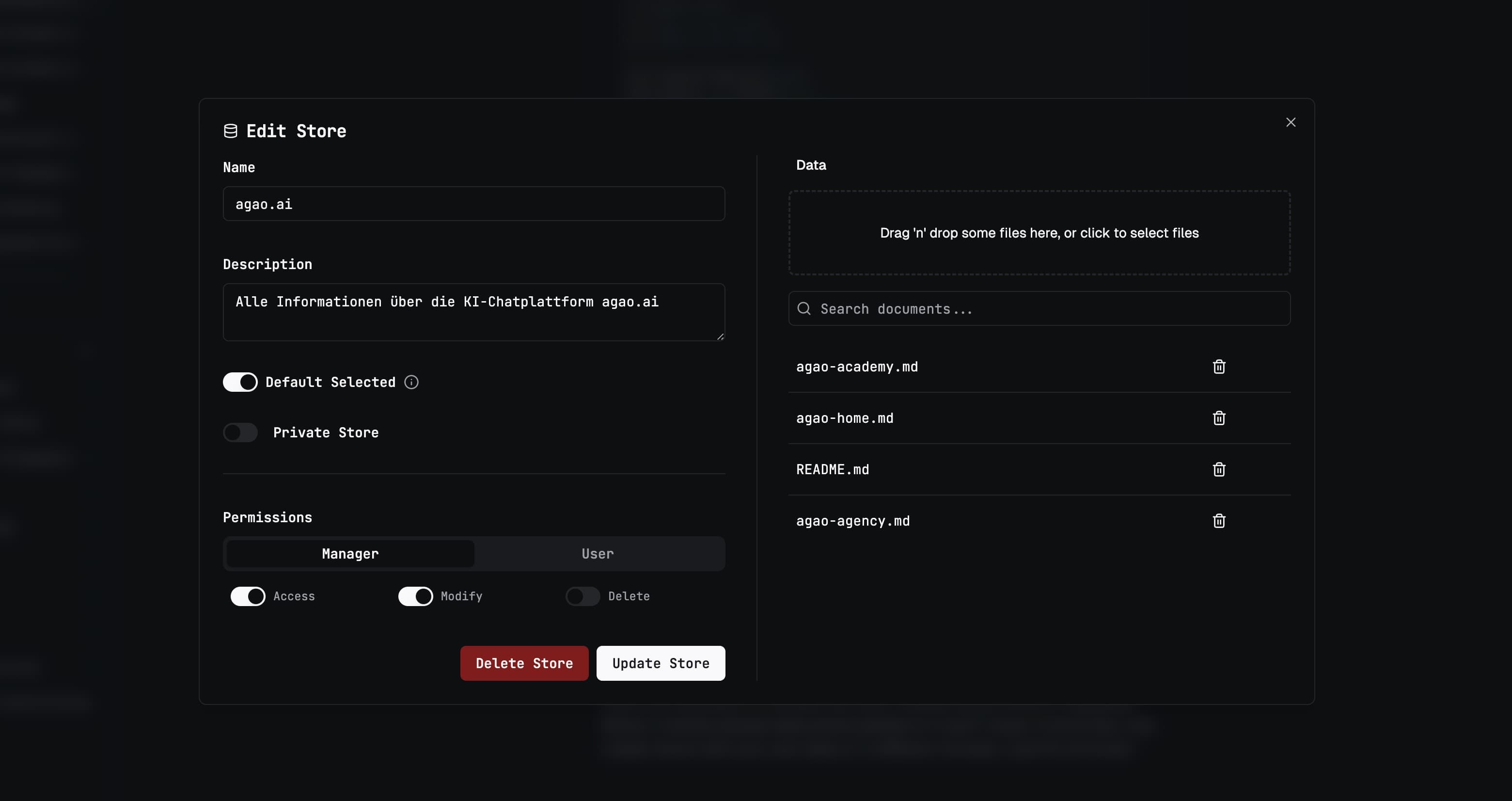This screenshot has width=1512, height=801.
Task: Close the Edit Store dialog
Action: [x=1290, y=122]
